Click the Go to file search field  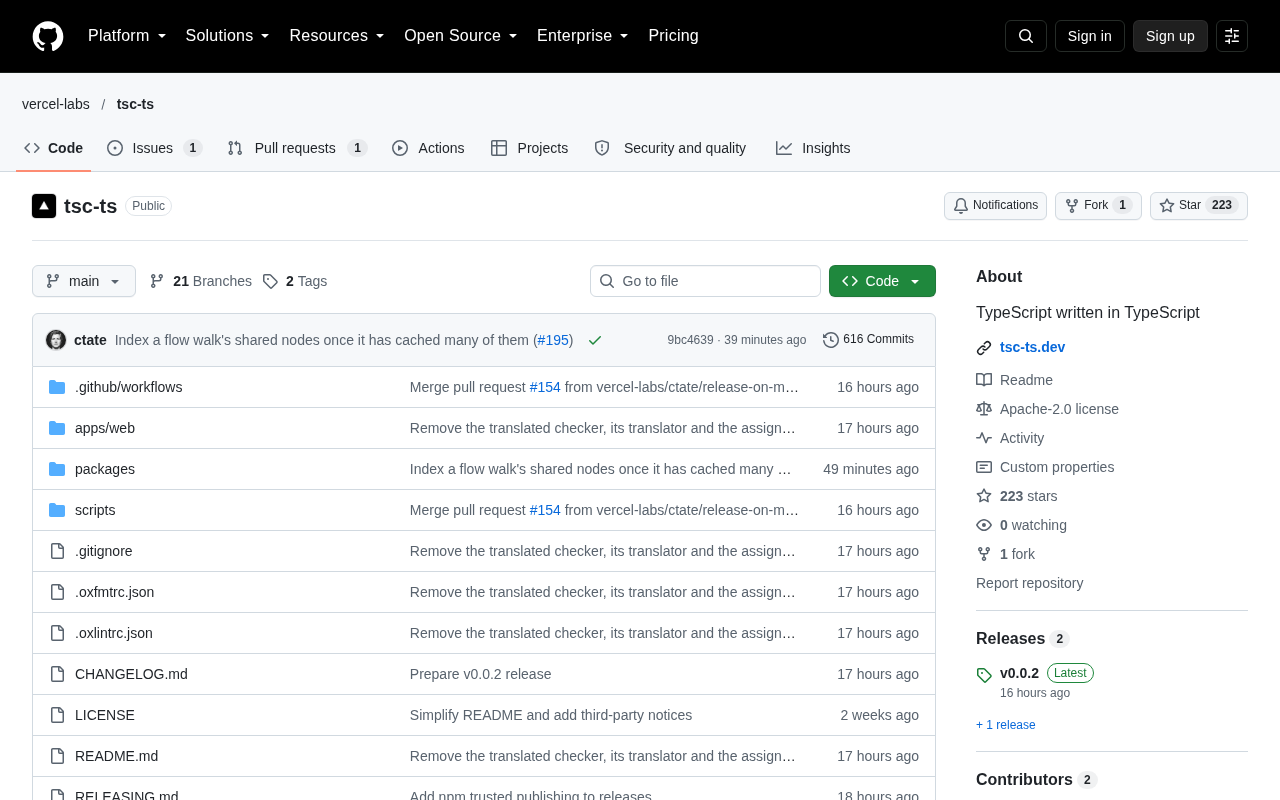(x=705, y=281)
